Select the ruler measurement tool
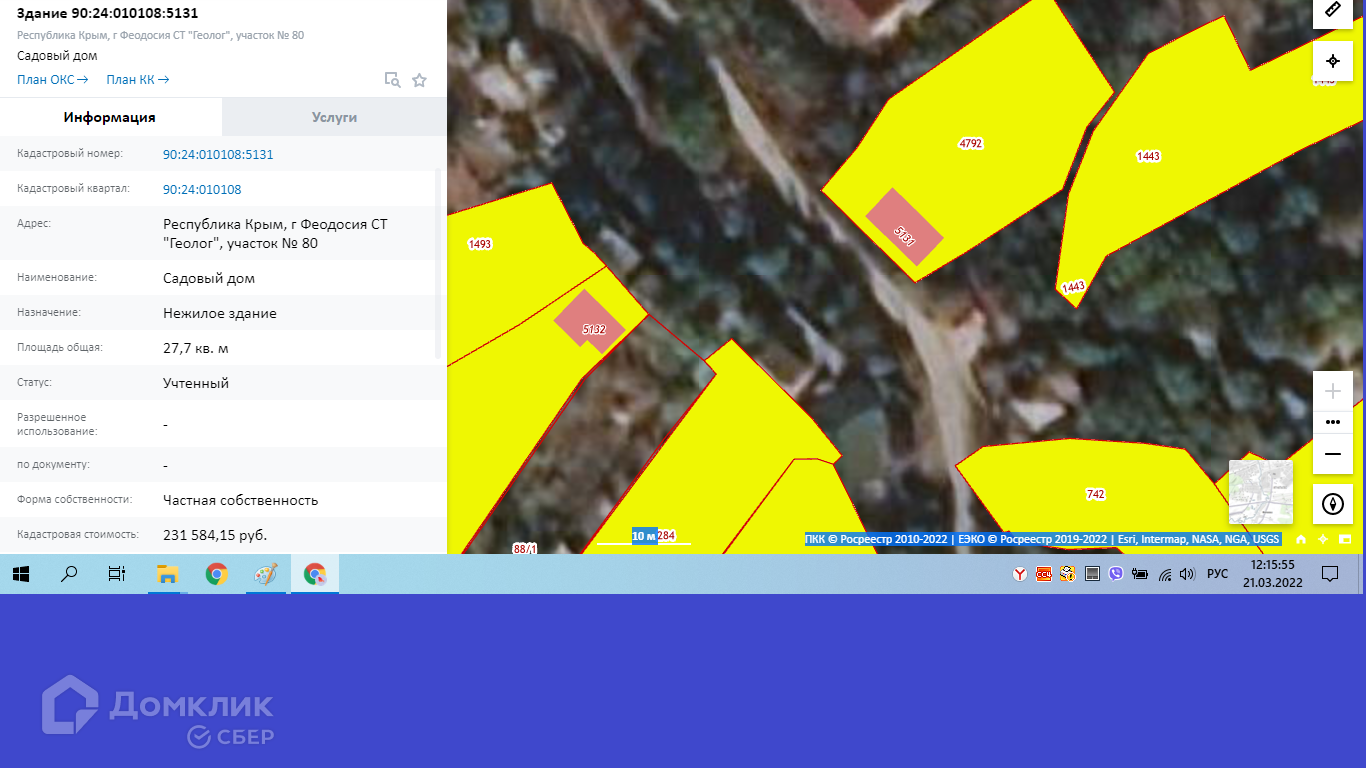The image size is (1366, 768). coord(1332,11)
